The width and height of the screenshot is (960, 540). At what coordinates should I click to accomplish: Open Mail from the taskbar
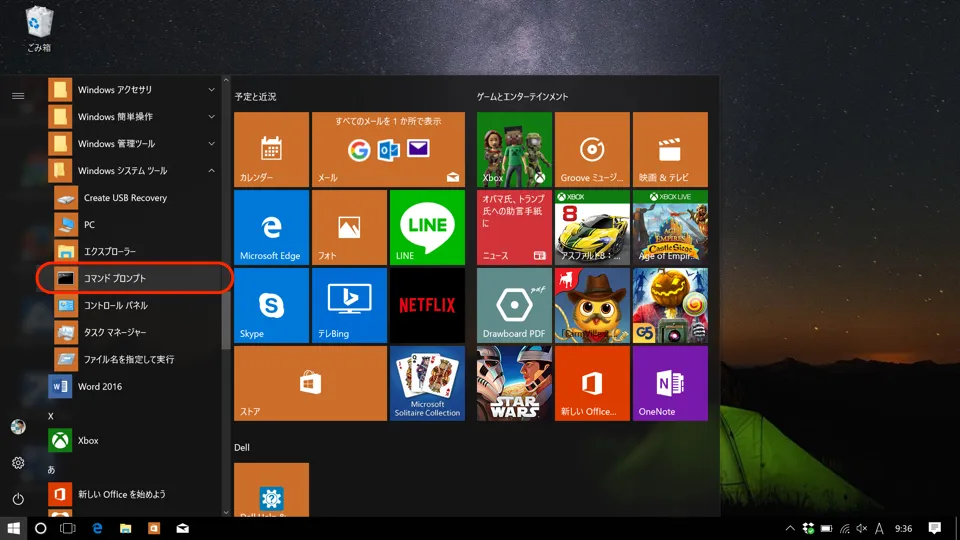coord(182,528)
